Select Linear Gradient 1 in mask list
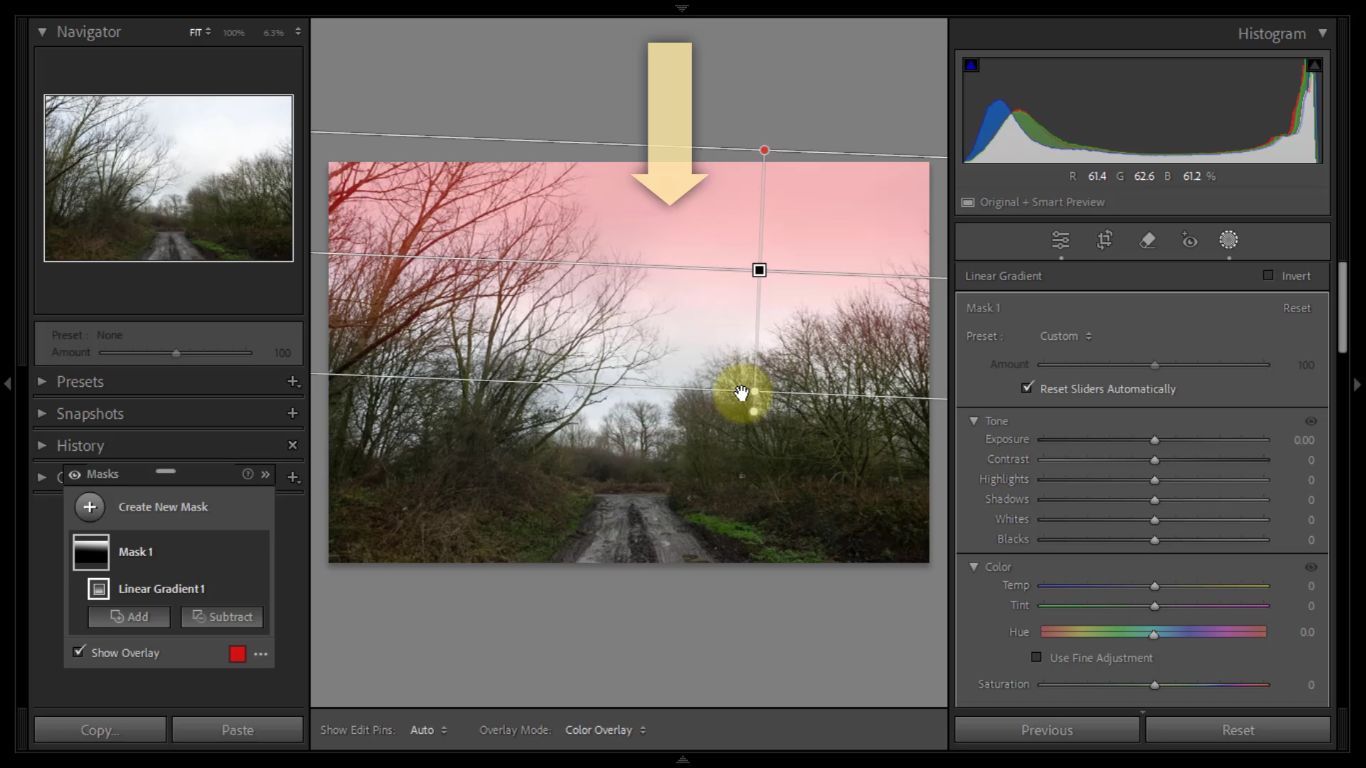The image size is (1366, 768). 161,589
